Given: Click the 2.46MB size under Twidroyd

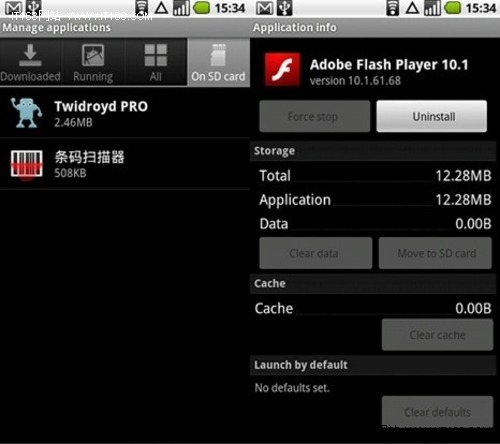Looking at the screenshot, I should [x=73, y=123].
